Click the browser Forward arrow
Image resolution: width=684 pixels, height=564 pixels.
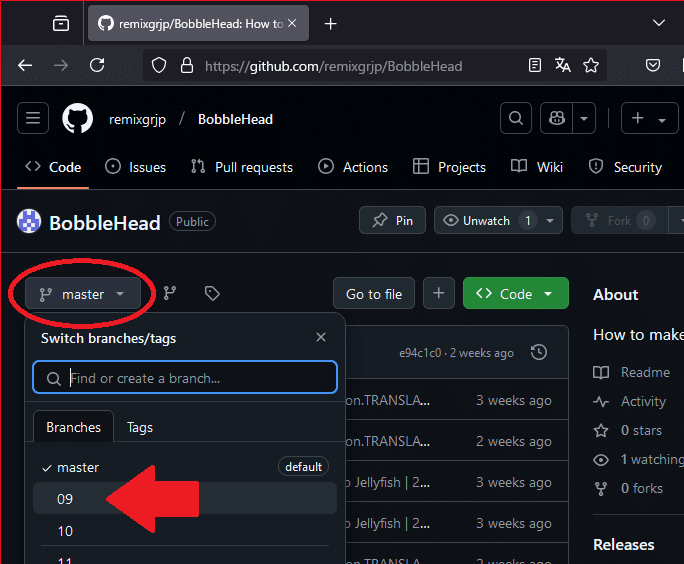click(61, 65)
